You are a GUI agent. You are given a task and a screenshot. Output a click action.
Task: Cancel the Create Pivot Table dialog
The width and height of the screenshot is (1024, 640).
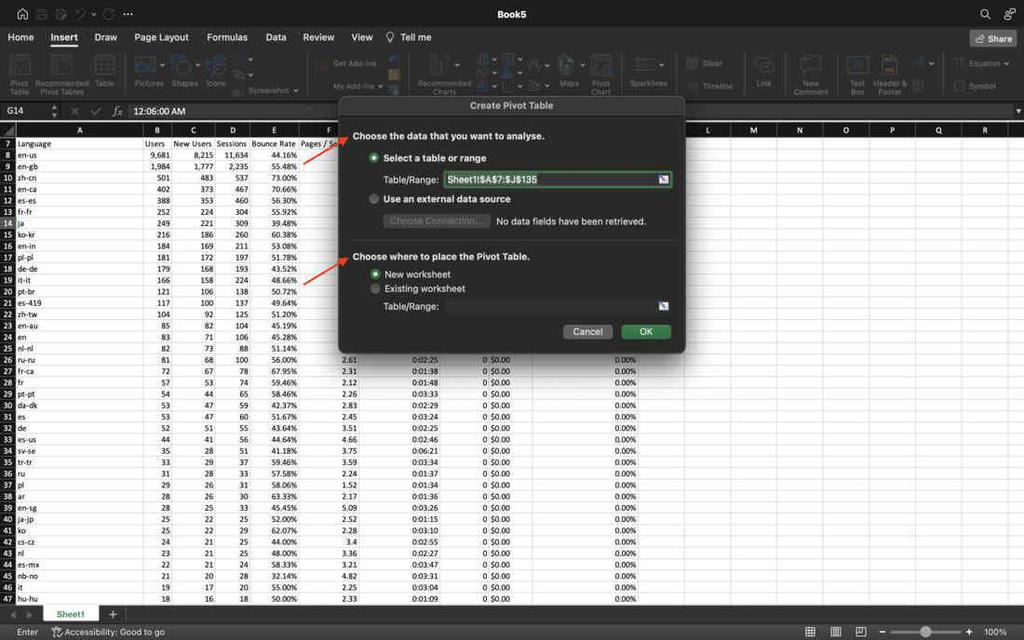tap(587, 331)
